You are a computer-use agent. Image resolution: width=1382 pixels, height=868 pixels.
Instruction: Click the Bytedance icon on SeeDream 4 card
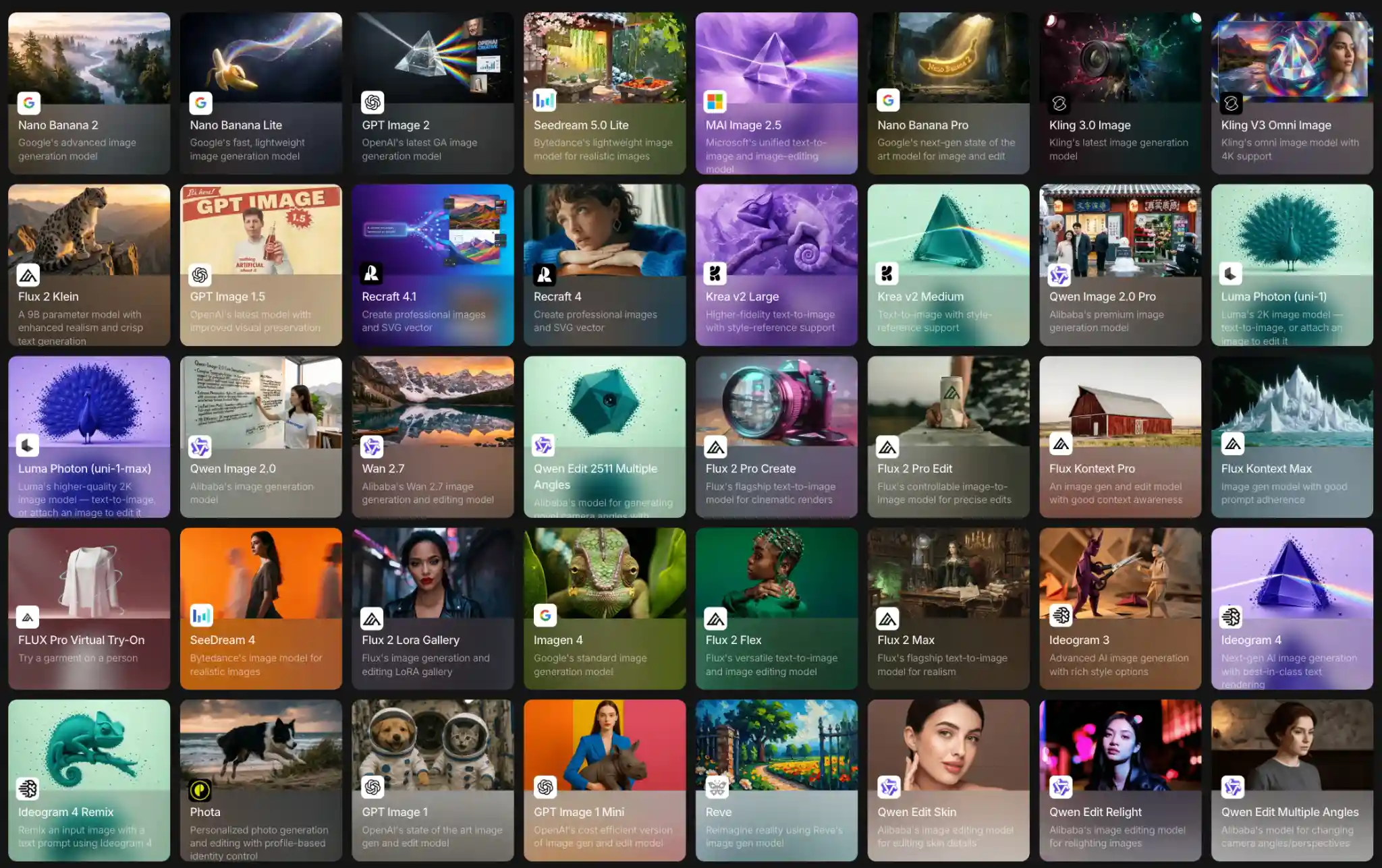click(x=201, y=616)
